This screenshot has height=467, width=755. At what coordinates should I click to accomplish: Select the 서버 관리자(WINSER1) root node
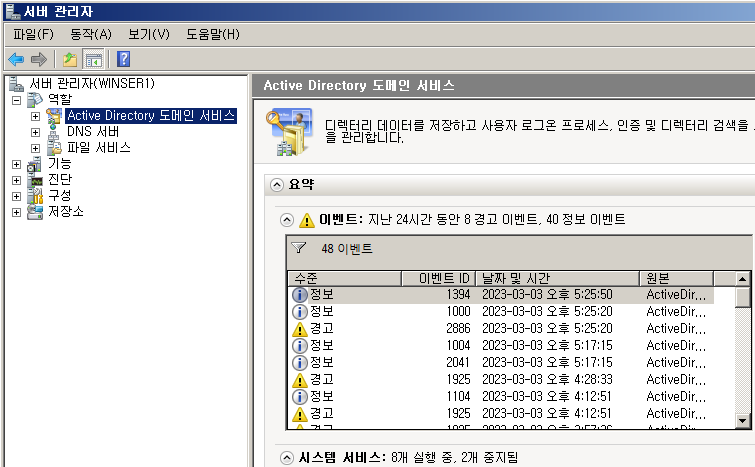(92, 84)
